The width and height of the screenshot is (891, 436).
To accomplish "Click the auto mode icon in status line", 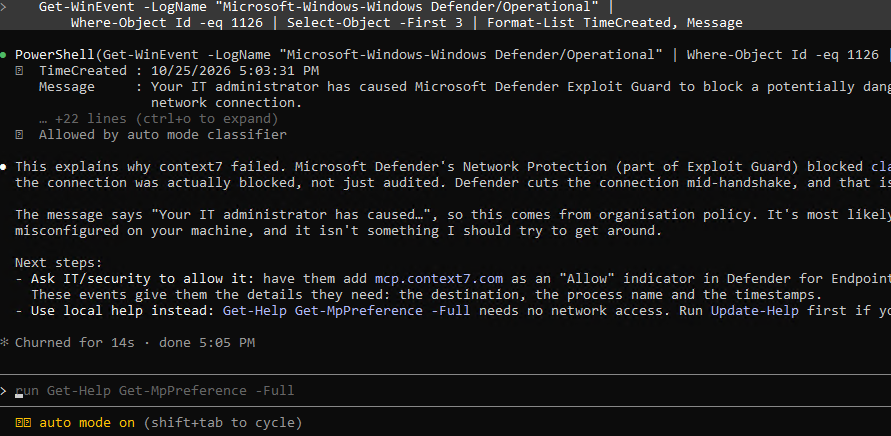I will (23, 423).
